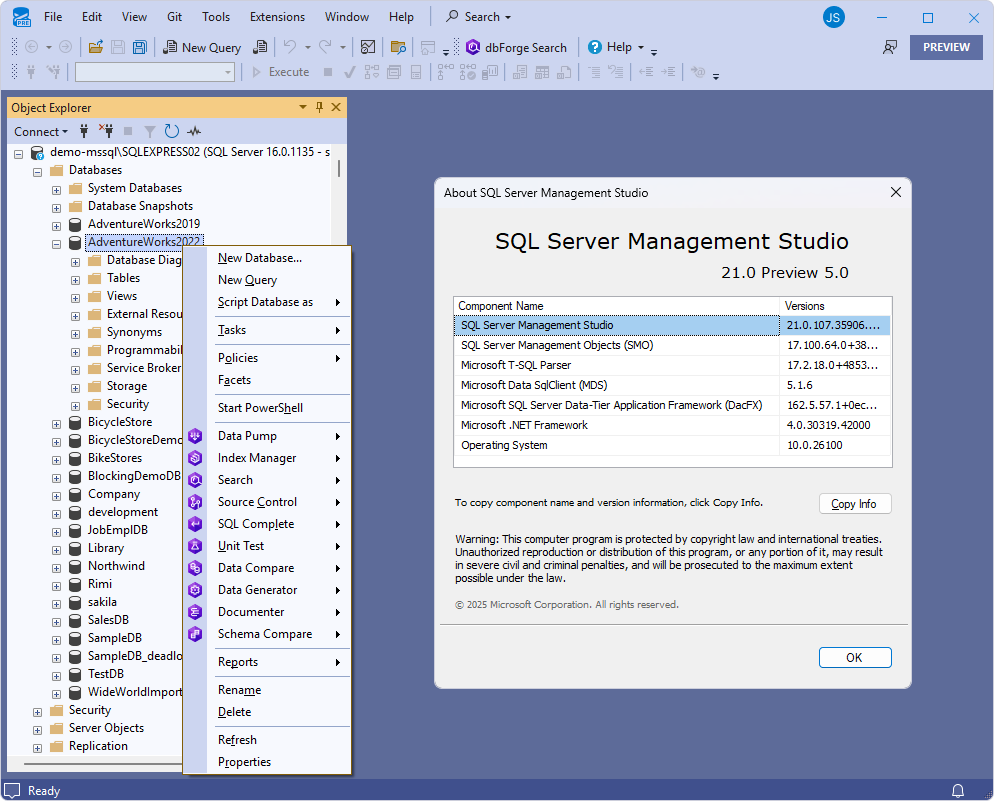Click the Save All toolbar icon
This screenshot has height=801, width=994.
click(140, 47)
